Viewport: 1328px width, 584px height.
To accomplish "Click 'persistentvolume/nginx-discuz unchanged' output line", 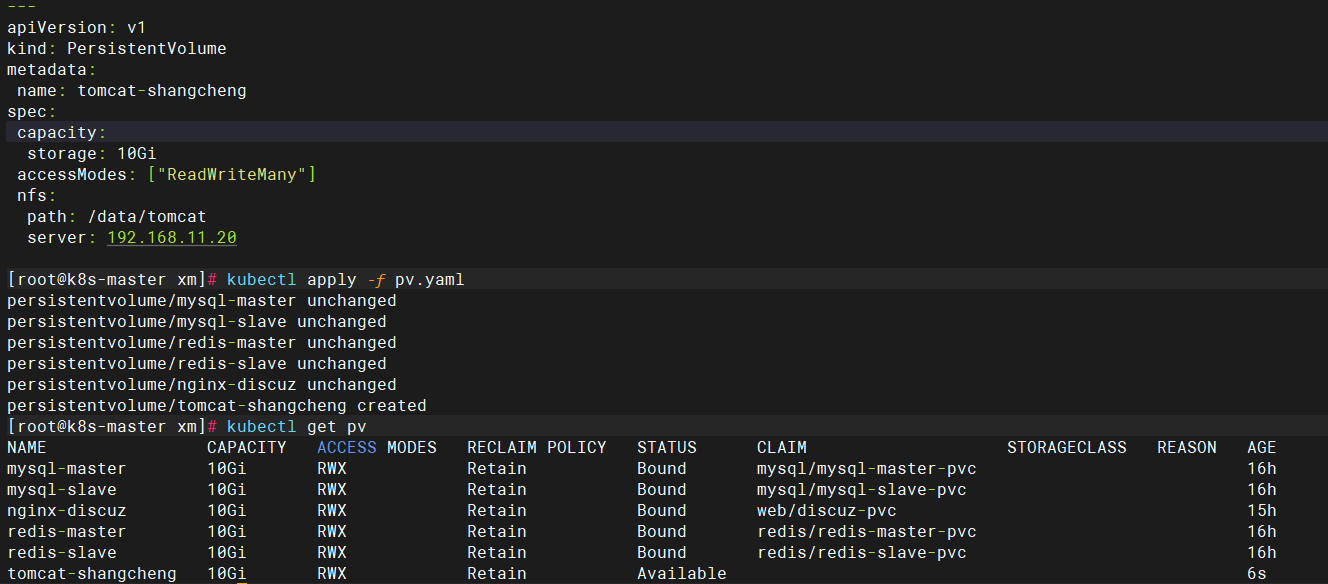I will click(x=202, y=385).
